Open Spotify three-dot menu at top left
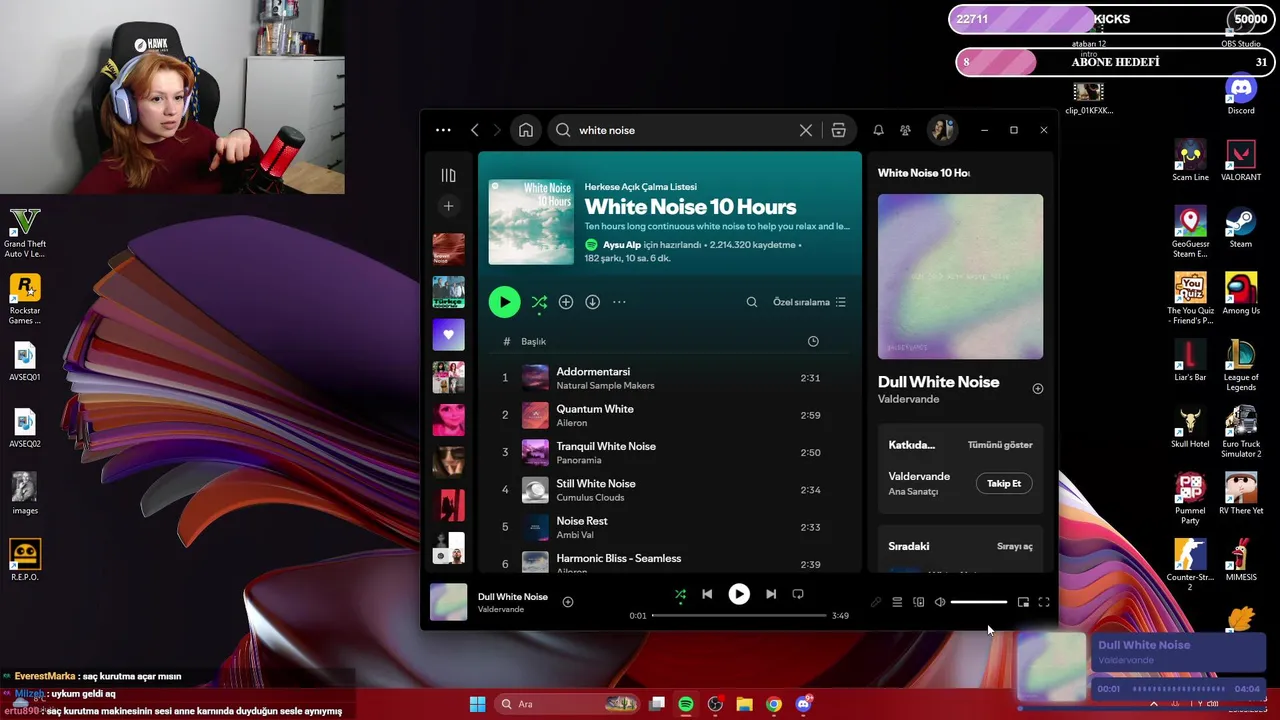 tap(443, 130)
